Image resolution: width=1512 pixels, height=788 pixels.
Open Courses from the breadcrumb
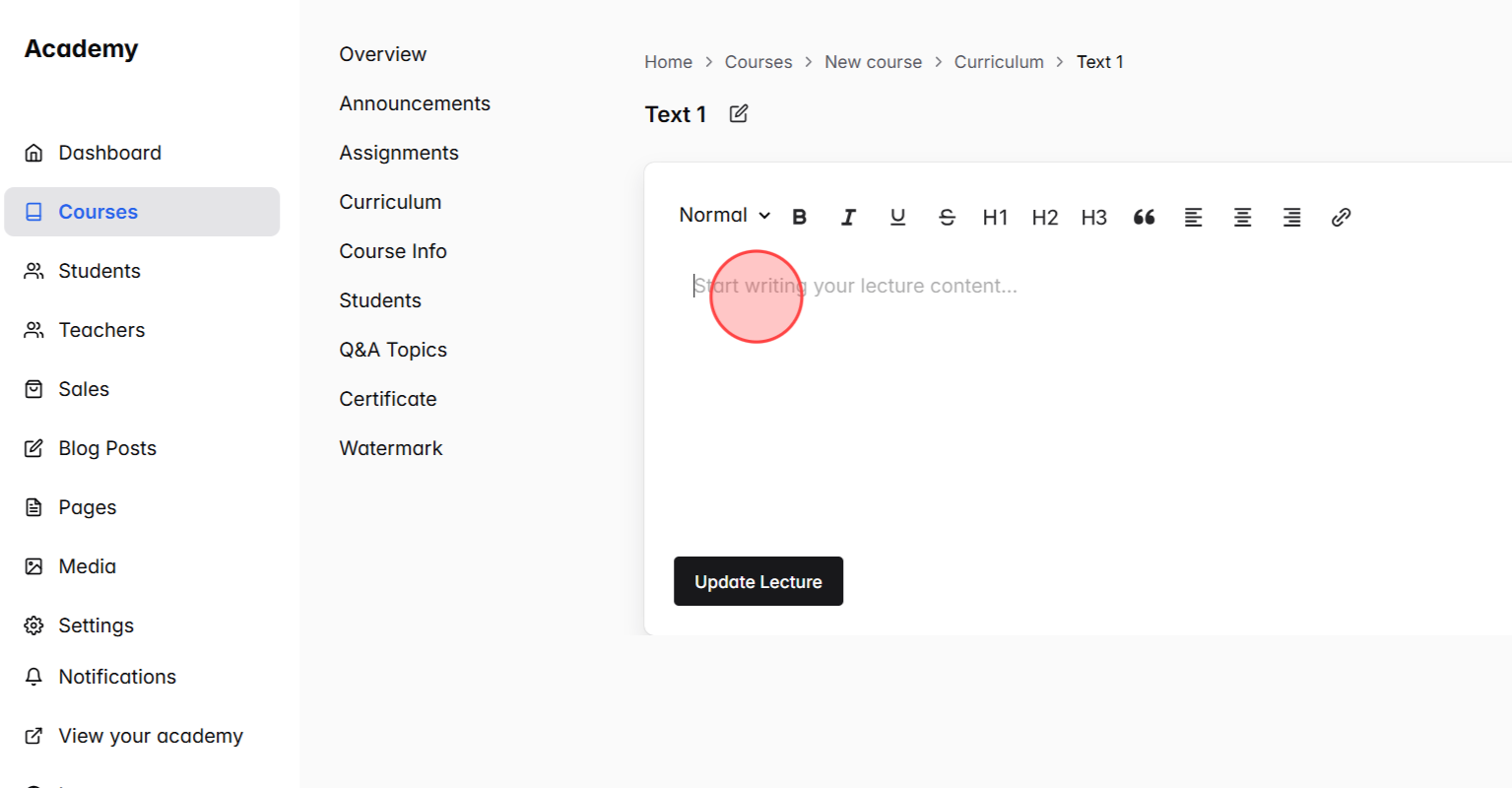(758, 61)
